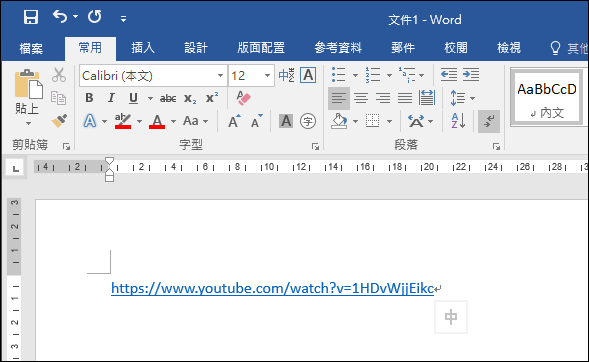The image size is (589, 362).
Task: Select the Format Painter brush
Action: pos(59,121)
